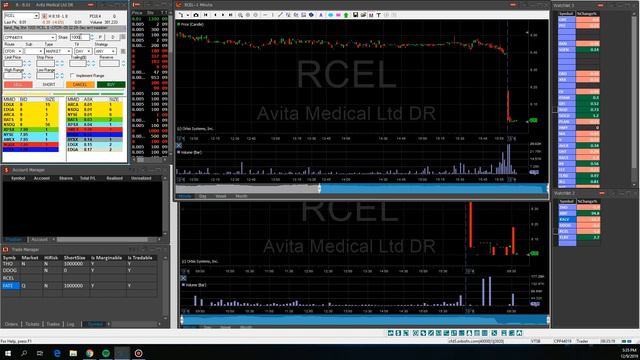Image resolution: width=640 pixels, height=360 pixels.
Task: Select the text annotation T tool
Action: point(378,15)
